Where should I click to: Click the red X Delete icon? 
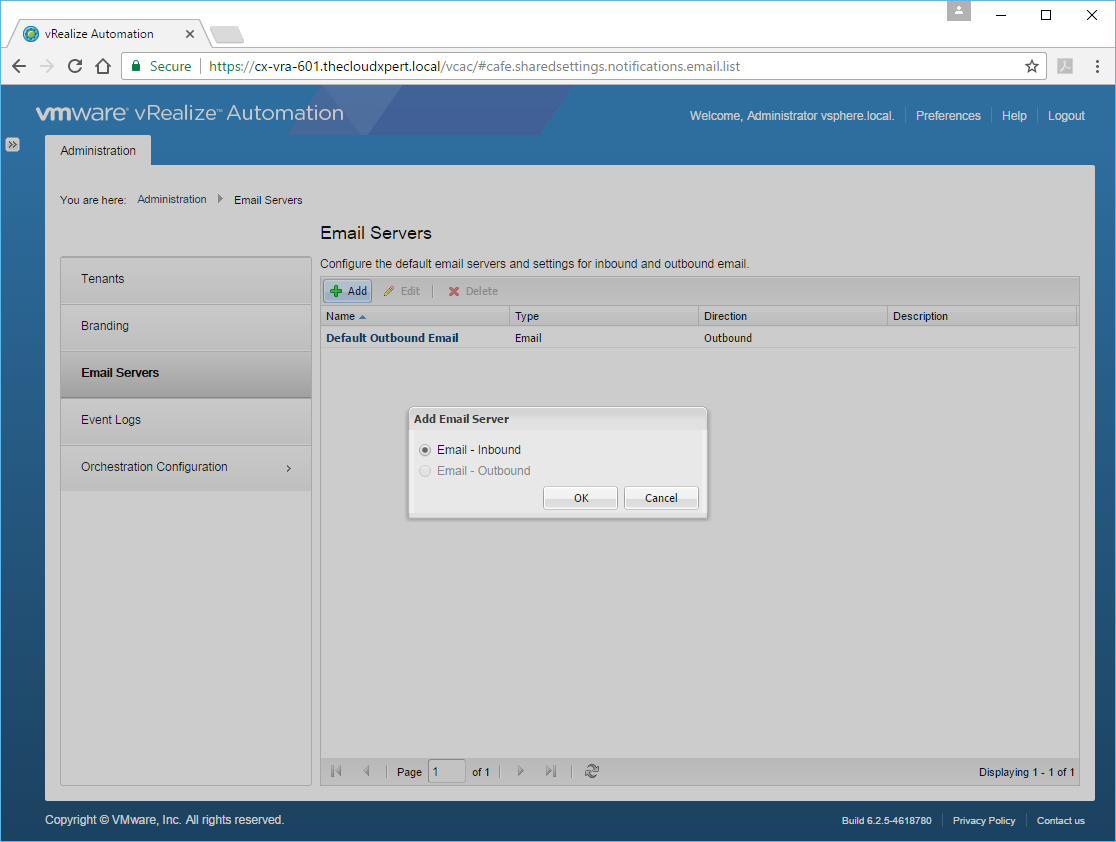(454, 291)
